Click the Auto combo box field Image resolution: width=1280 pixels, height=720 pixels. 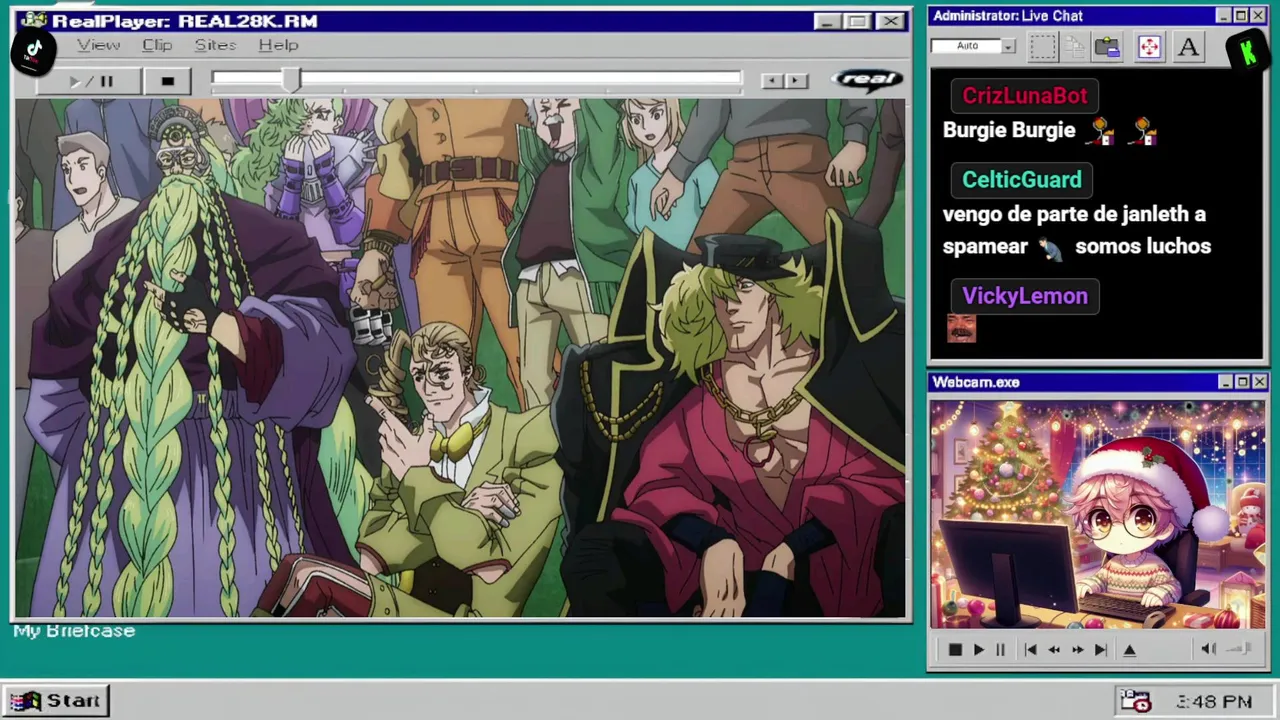(x=973, y=46)
